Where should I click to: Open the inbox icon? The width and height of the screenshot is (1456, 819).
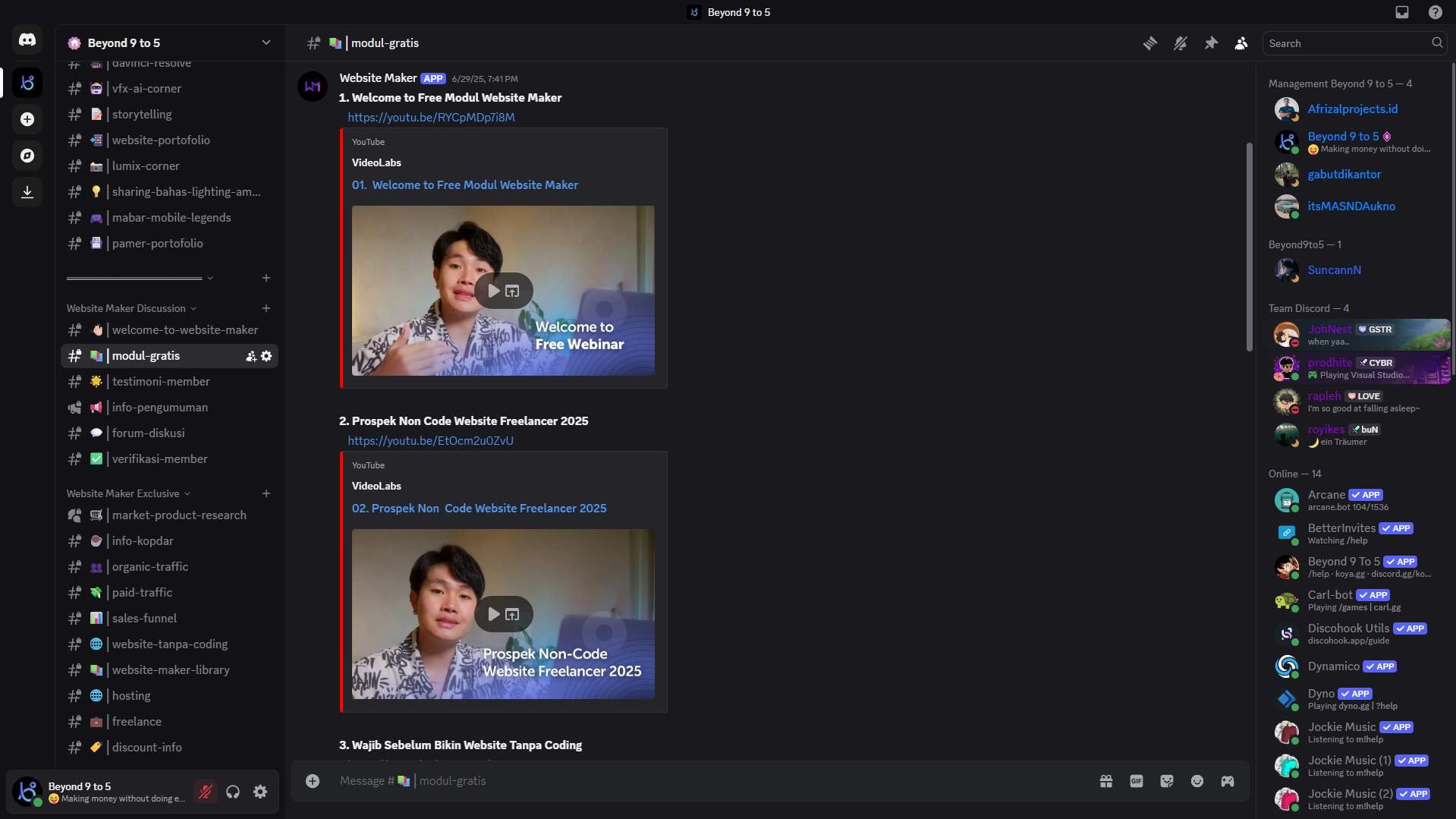tap(1402, 12)
